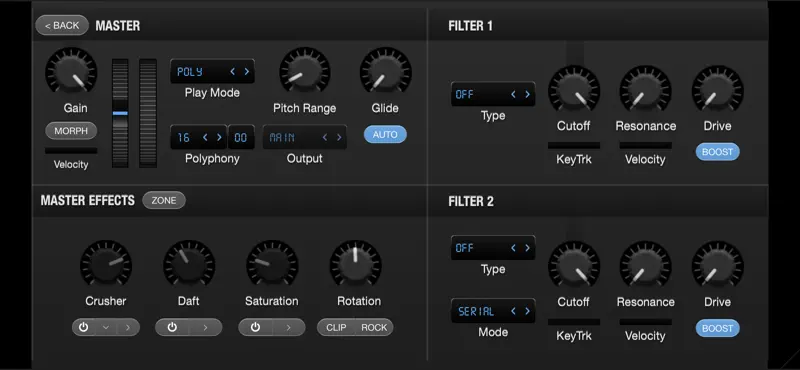Open the POLY Play Mode display

212,71
